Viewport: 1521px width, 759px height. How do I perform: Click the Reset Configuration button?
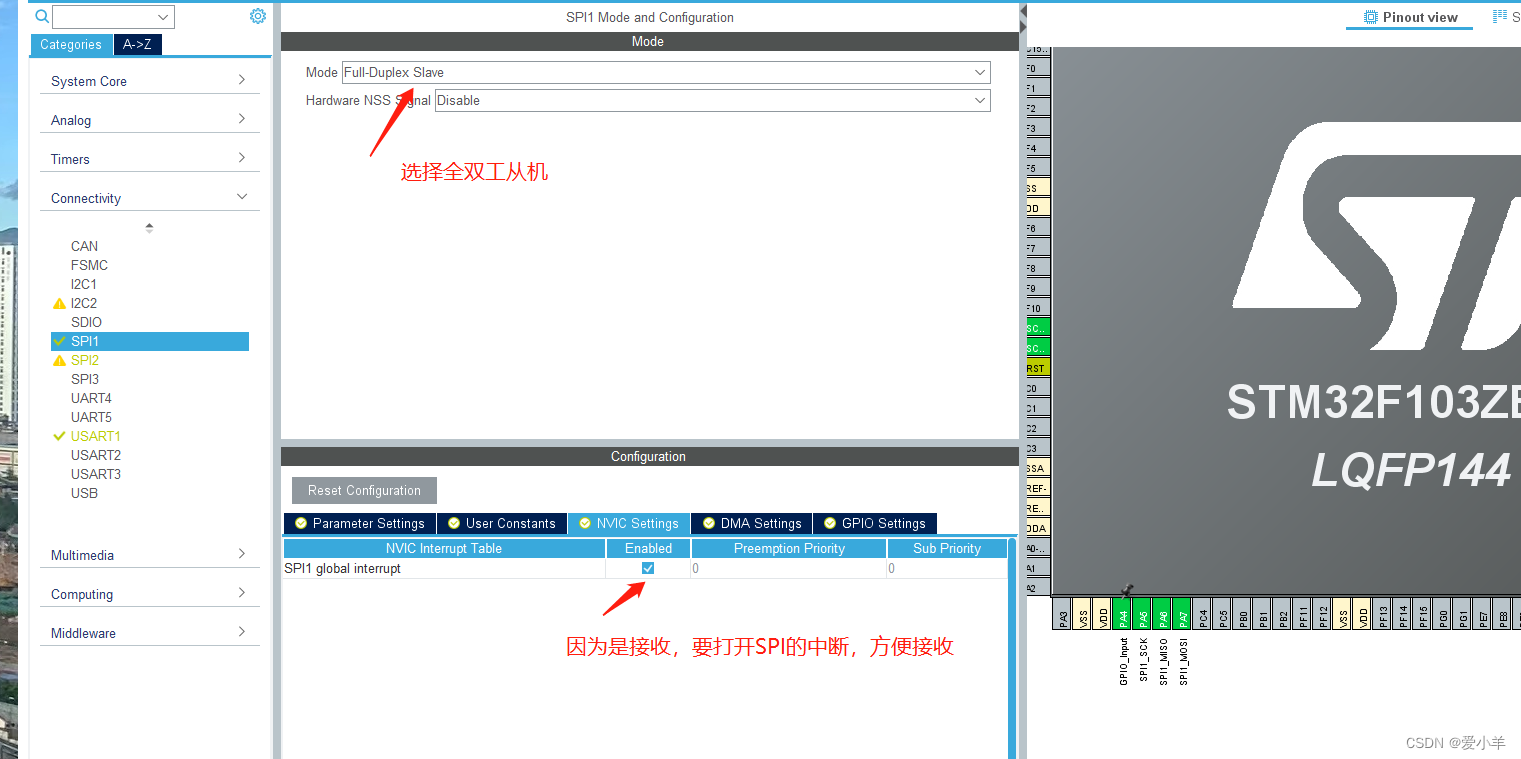(364, 490)
